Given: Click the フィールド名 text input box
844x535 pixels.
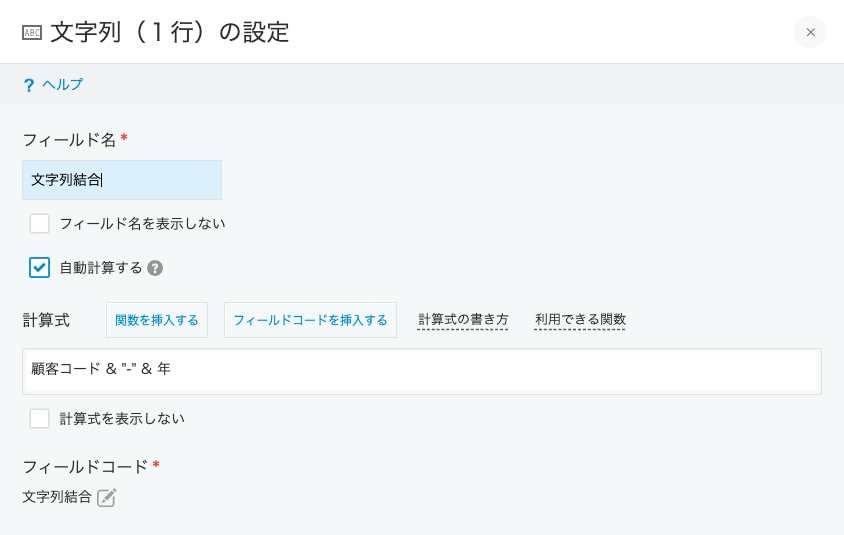Looking at the screenshot, I should [x=122, y=180].
